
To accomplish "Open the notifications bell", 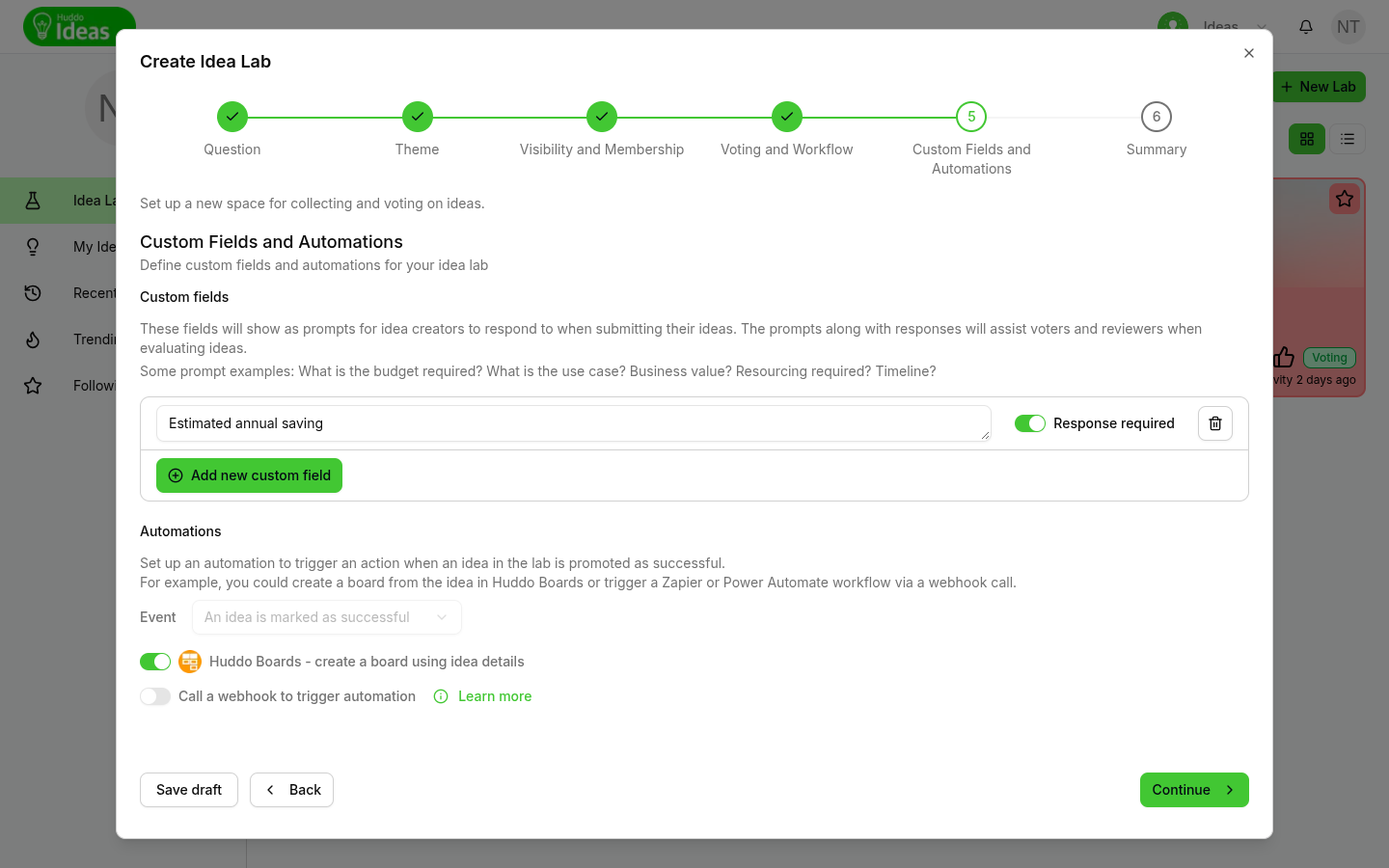I will (x=1306, y=27).
